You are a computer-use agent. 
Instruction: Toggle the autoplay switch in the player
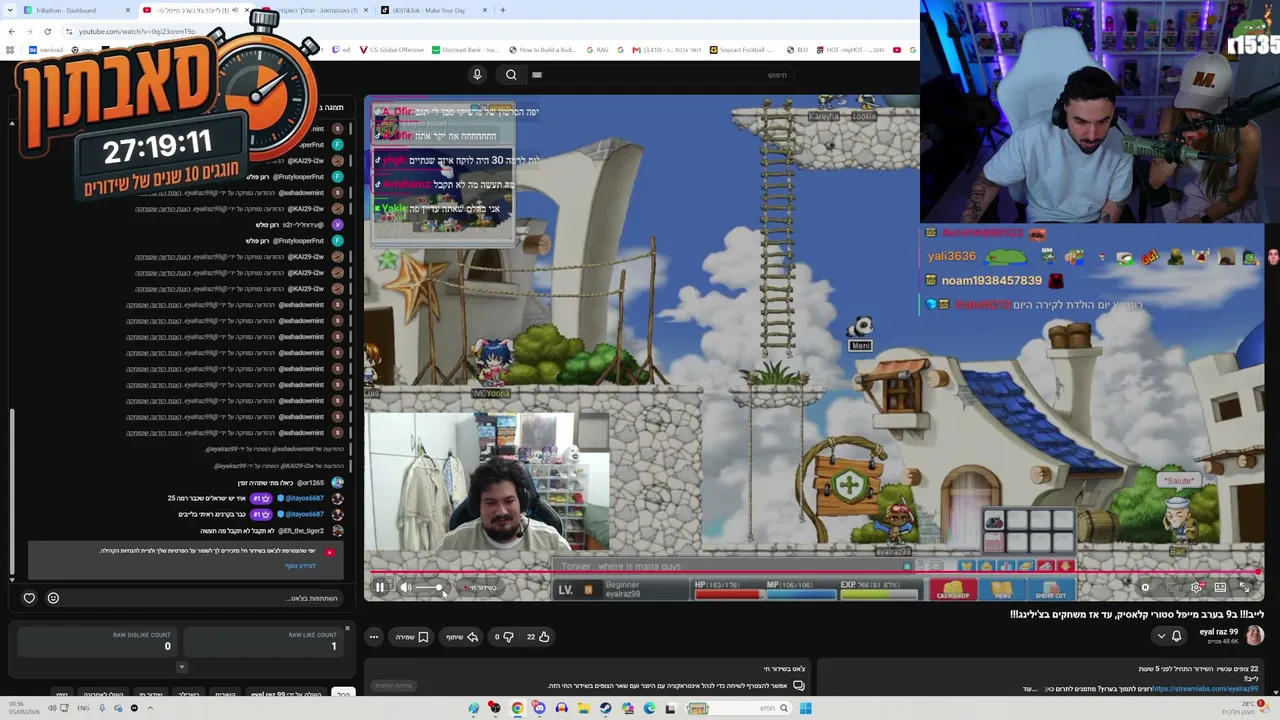pos(1146,587)
